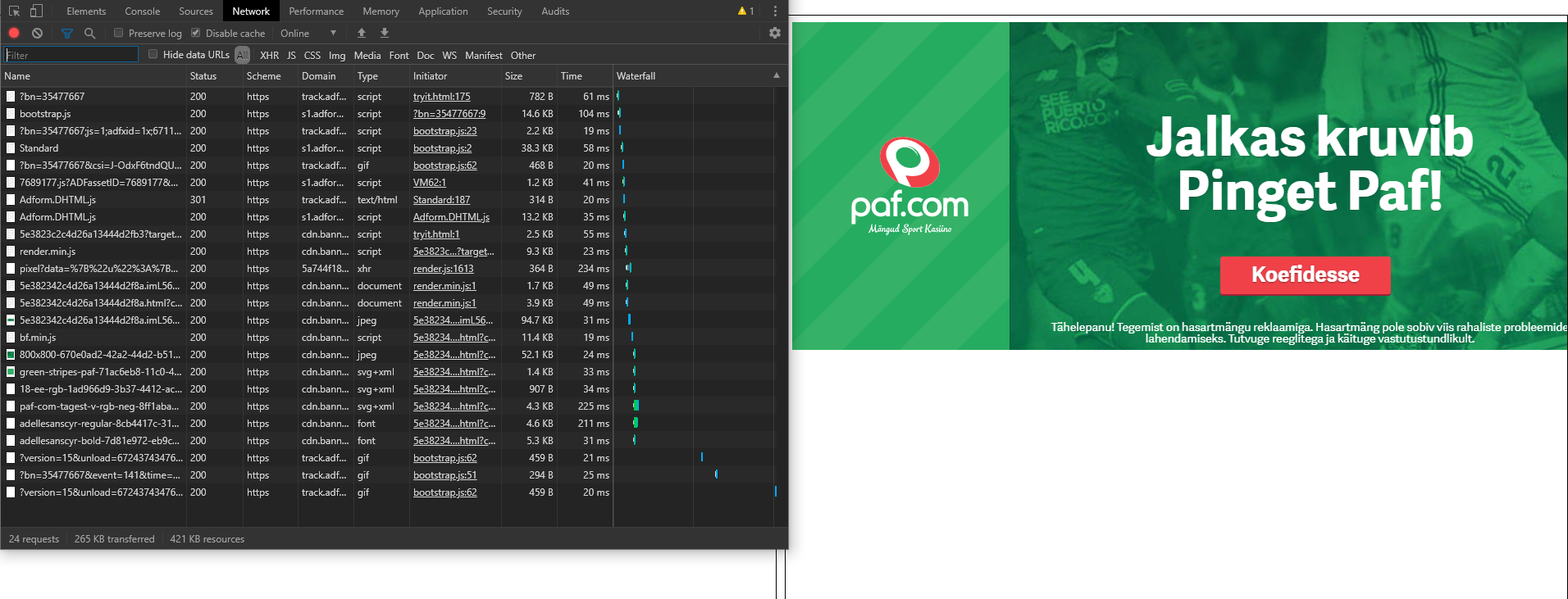Click the warning count indicator icon
Viewport: 1568px width, 599px height.
745,11
